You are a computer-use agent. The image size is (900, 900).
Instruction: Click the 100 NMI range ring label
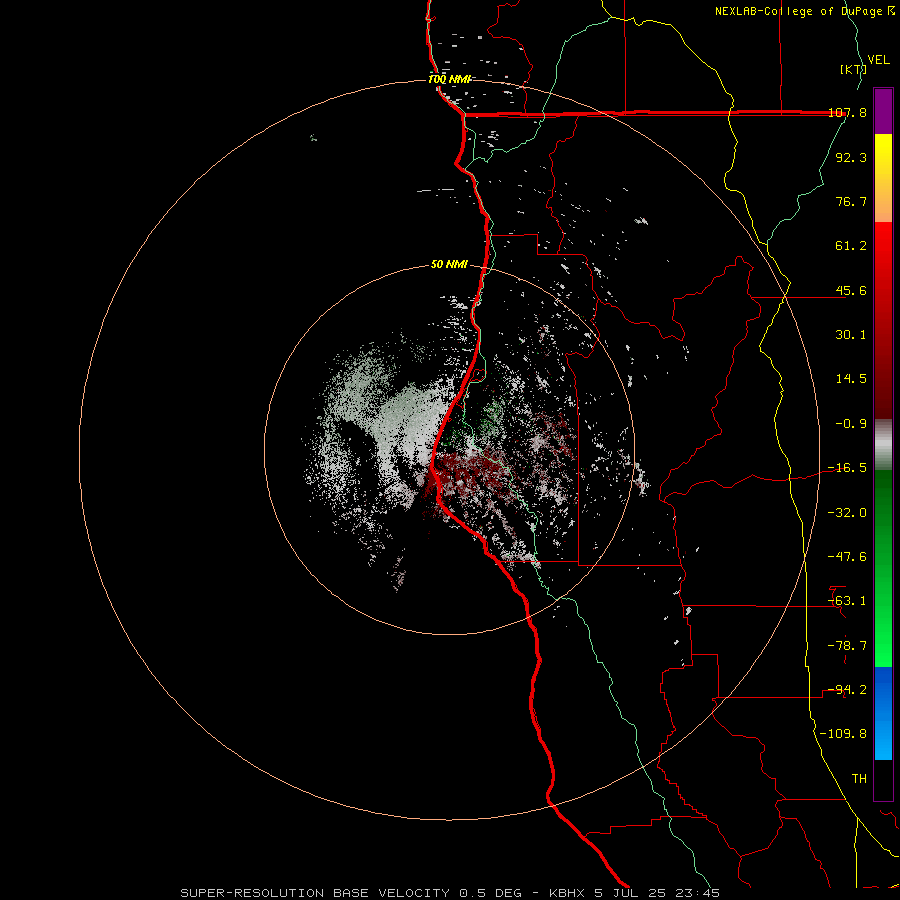[449, 79]
